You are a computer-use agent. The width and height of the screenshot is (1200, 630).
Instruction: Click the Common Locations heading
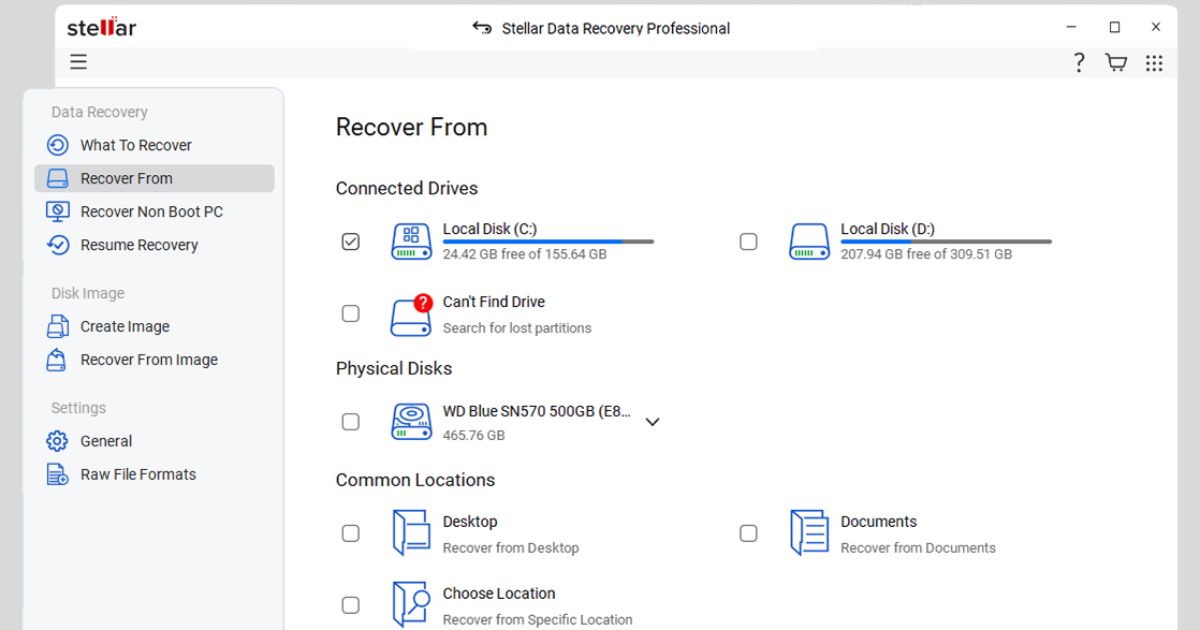click(415, 480)
